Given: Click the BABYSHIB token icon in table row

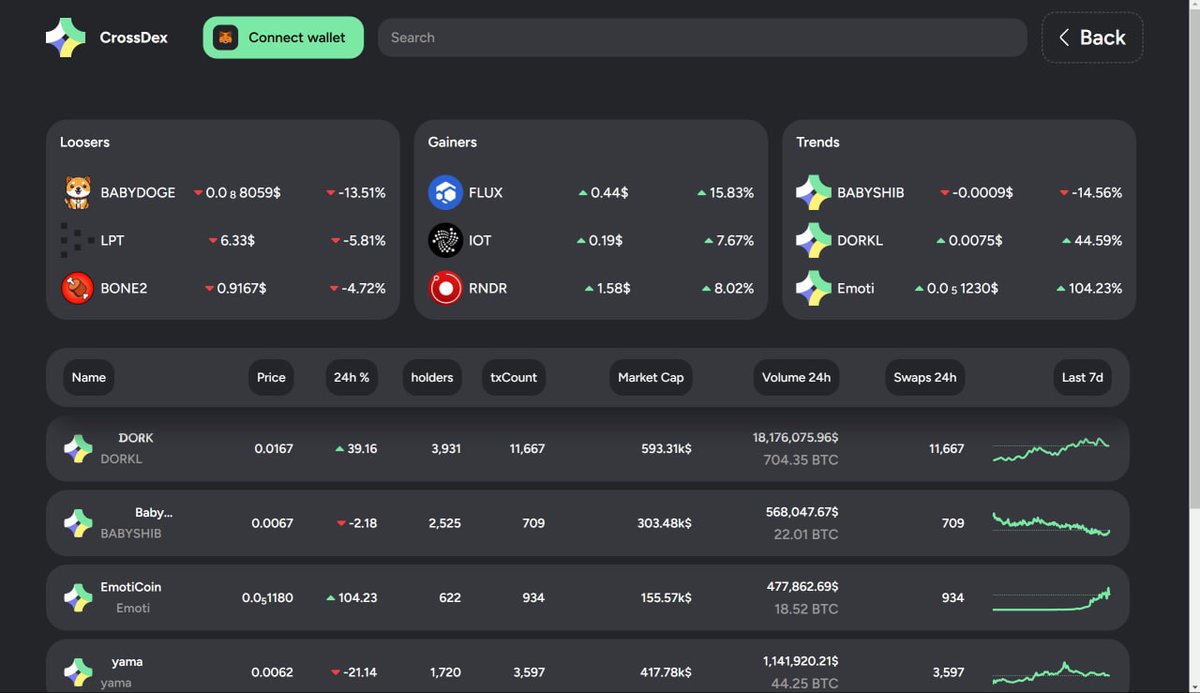Looking at the screenshot, I should (78, 523).
